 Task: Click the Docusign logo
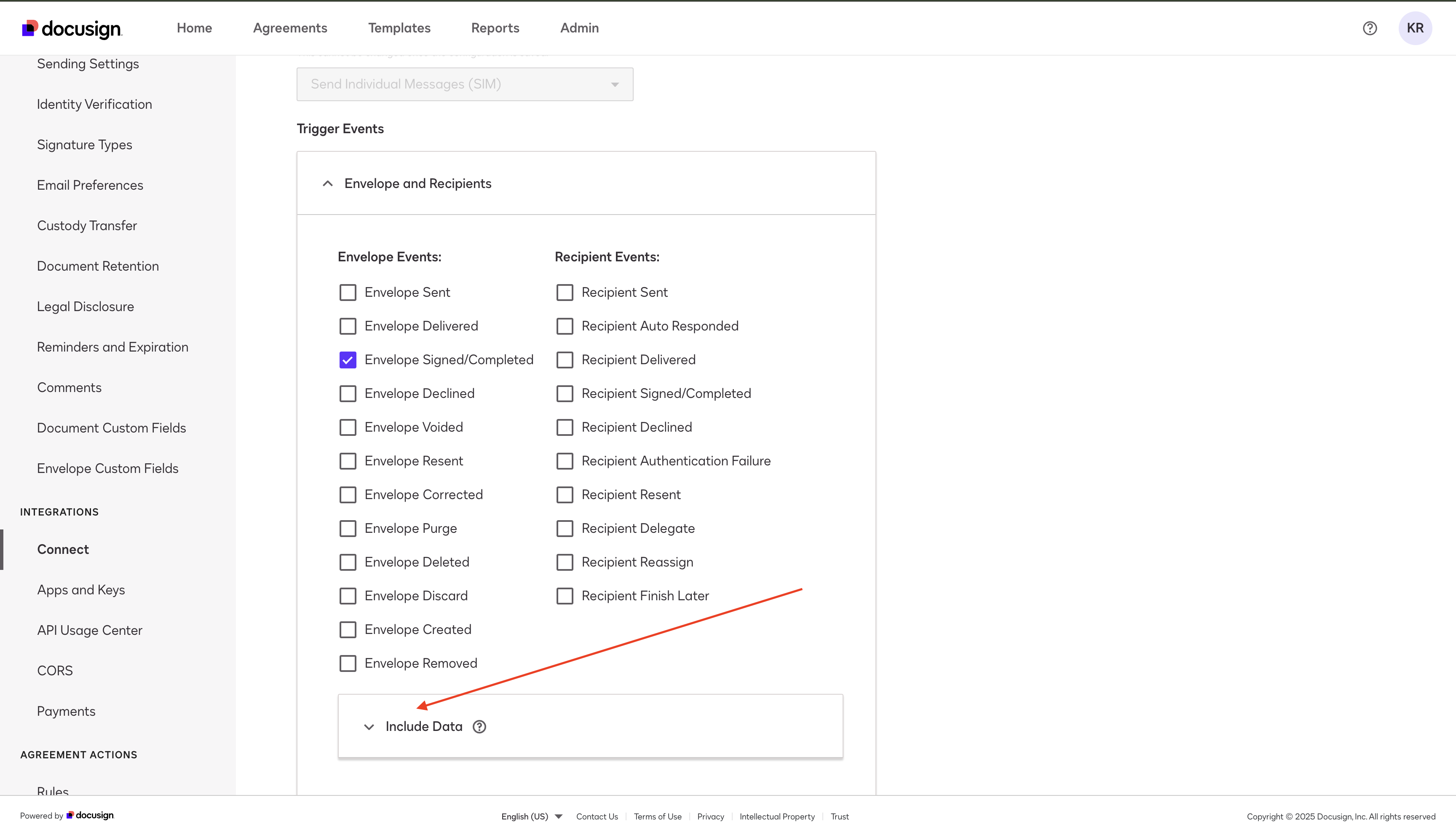point(72,28)
